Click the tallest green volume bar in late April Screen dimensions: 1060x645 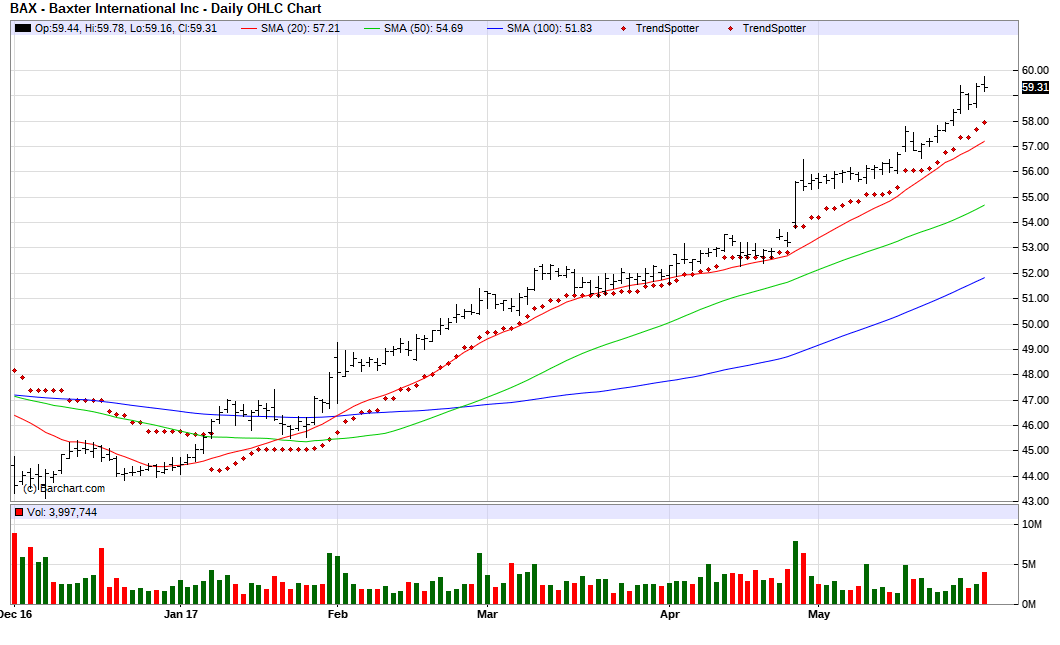pyautogui.click(x=796, y=573)
